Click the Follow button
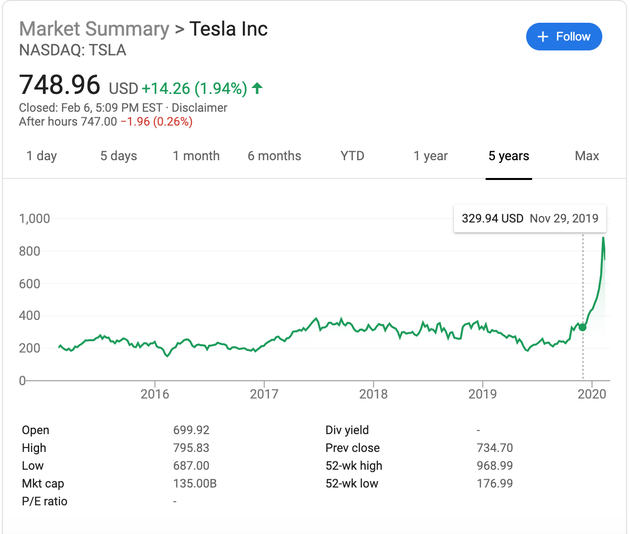This screenshot has height=534, width=630. pyautogui.click(x=564, y=37)
